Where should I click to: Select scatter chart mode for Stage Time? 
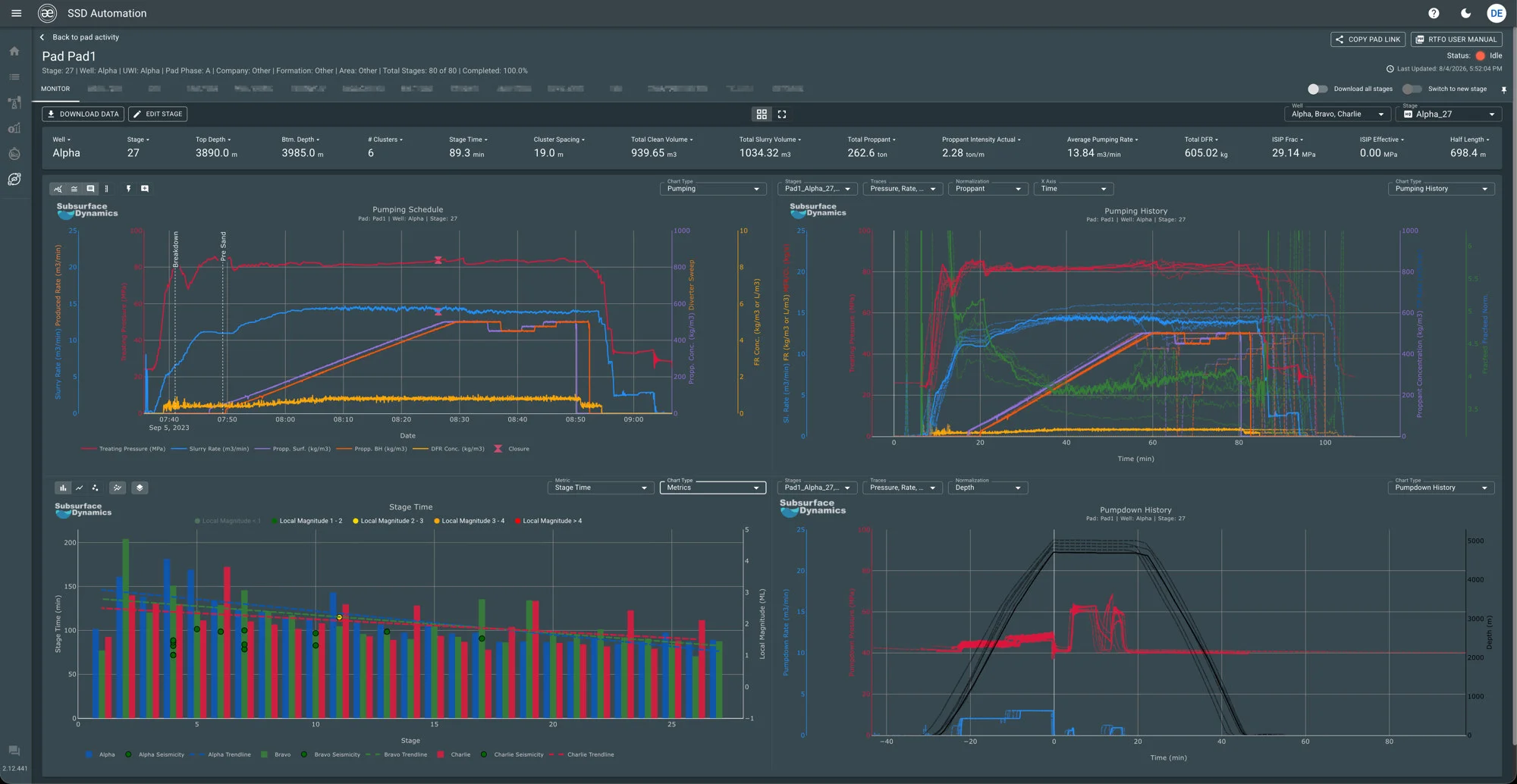coord(95,488)
